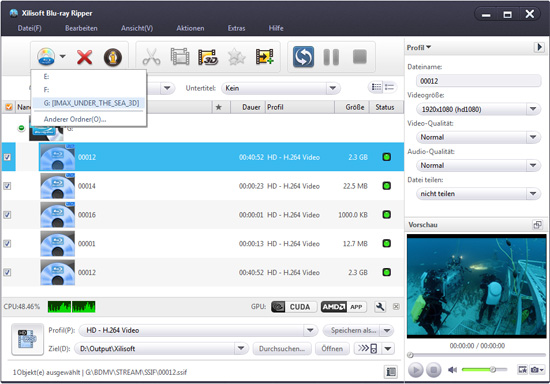This screenshot has width=550, height=384.
Task: Enable AMD APP acceleration
Action: tap(343, 307)
